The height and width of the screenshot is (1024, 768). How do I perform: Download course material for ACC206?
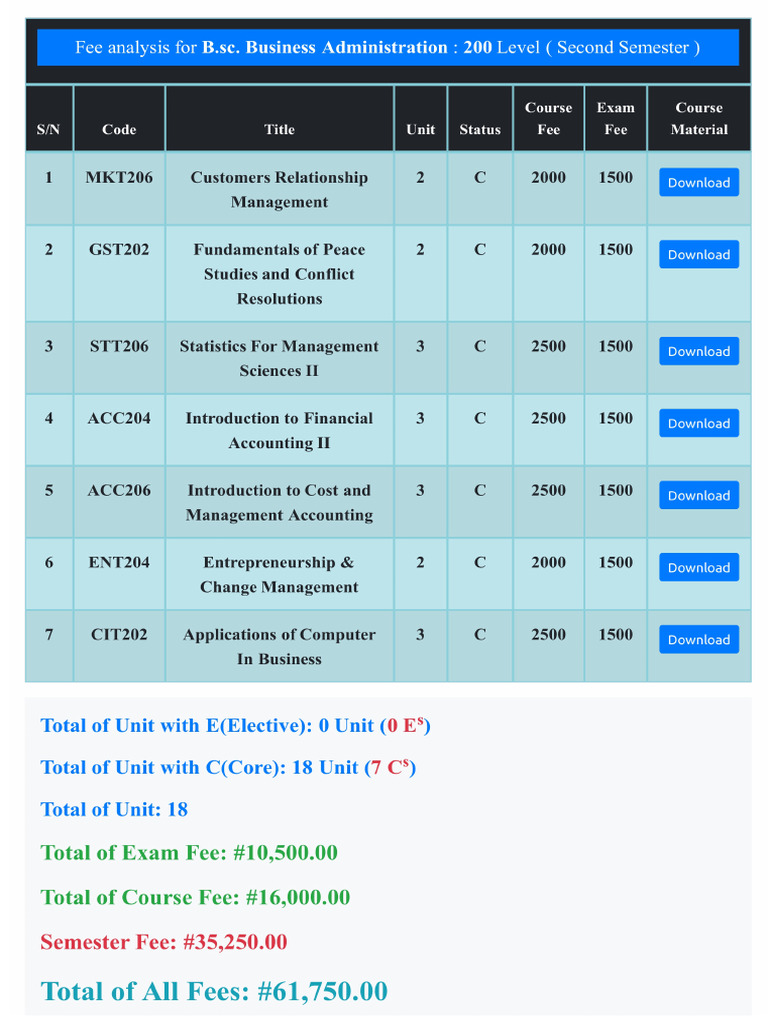tap(699, 495)
